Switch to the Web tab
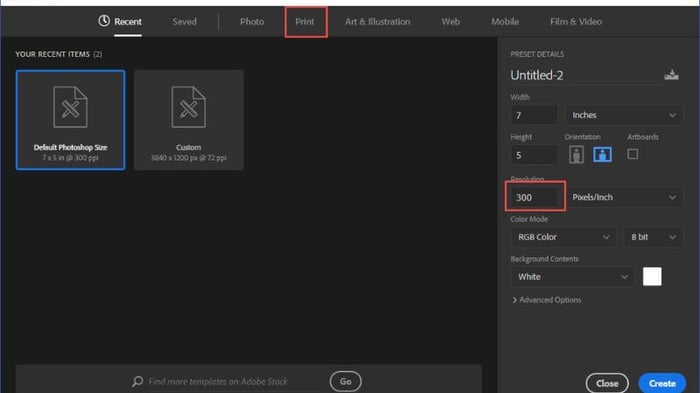Screen dimensions: 700x393 (450, 21)
